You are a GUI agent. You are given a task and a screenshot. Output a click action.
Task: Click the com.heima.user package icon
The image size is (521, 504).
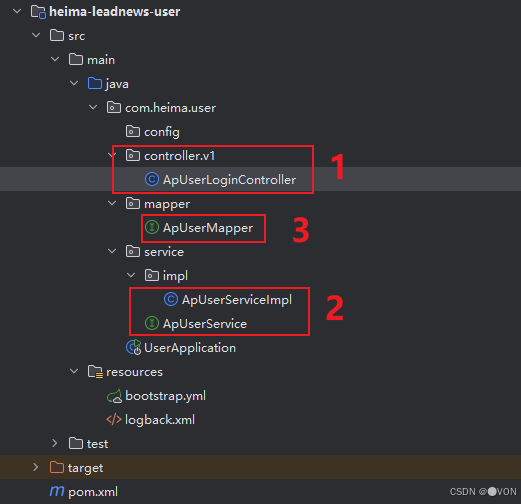tap(114, 108)
